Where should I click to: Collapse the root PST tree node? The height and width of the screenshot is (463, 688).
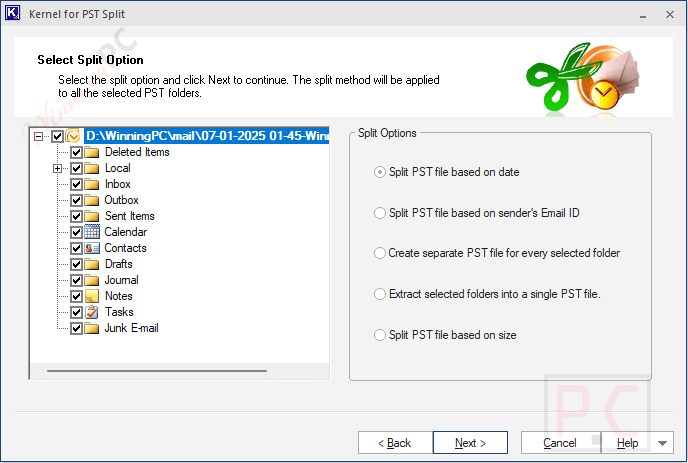(x=39, y=136)
